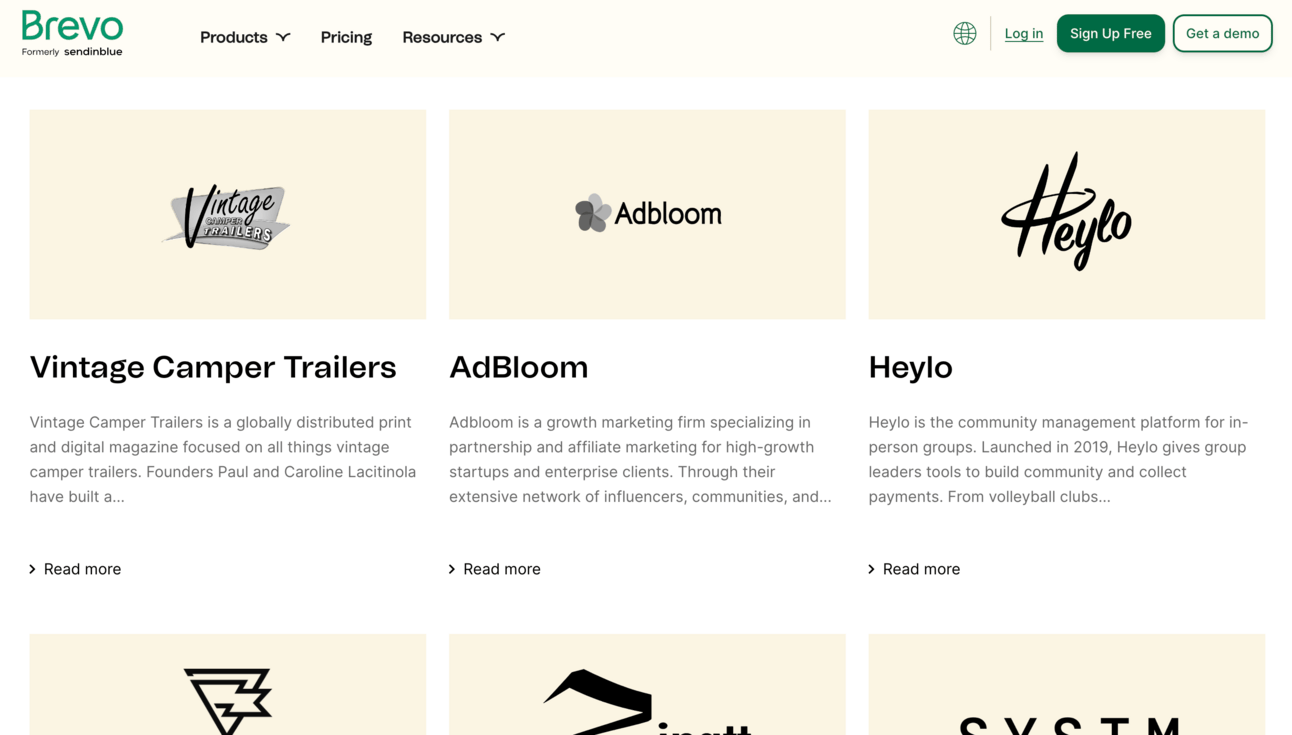
Task: Click the Log in link
Action: pos(1023,33)
